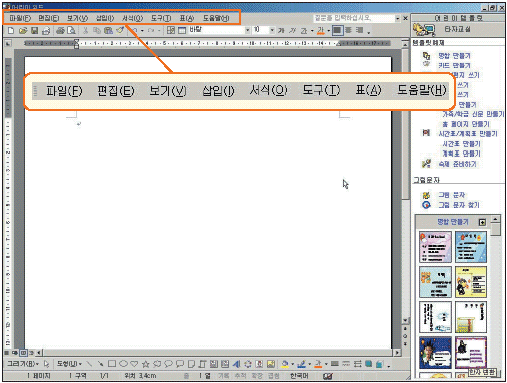
Task: Toggle left-align paragraph button
Action: [x=337, y=30]
